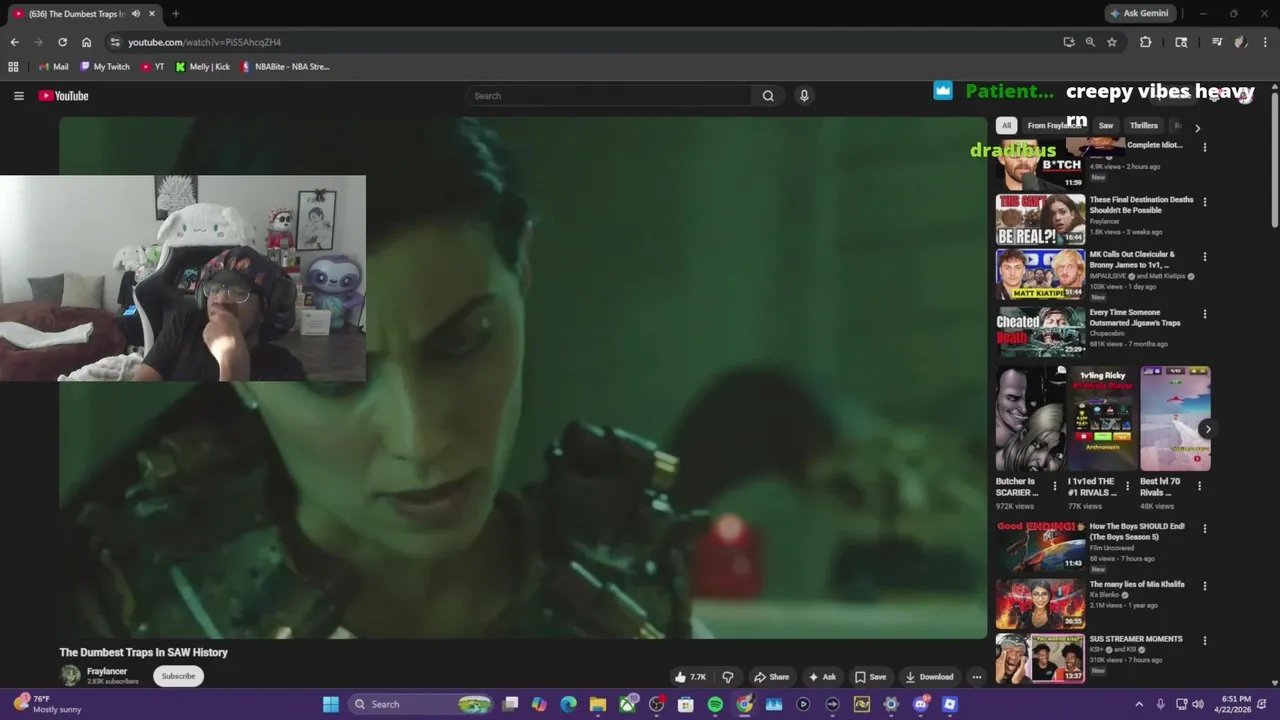Download the video

click(929, 677)
